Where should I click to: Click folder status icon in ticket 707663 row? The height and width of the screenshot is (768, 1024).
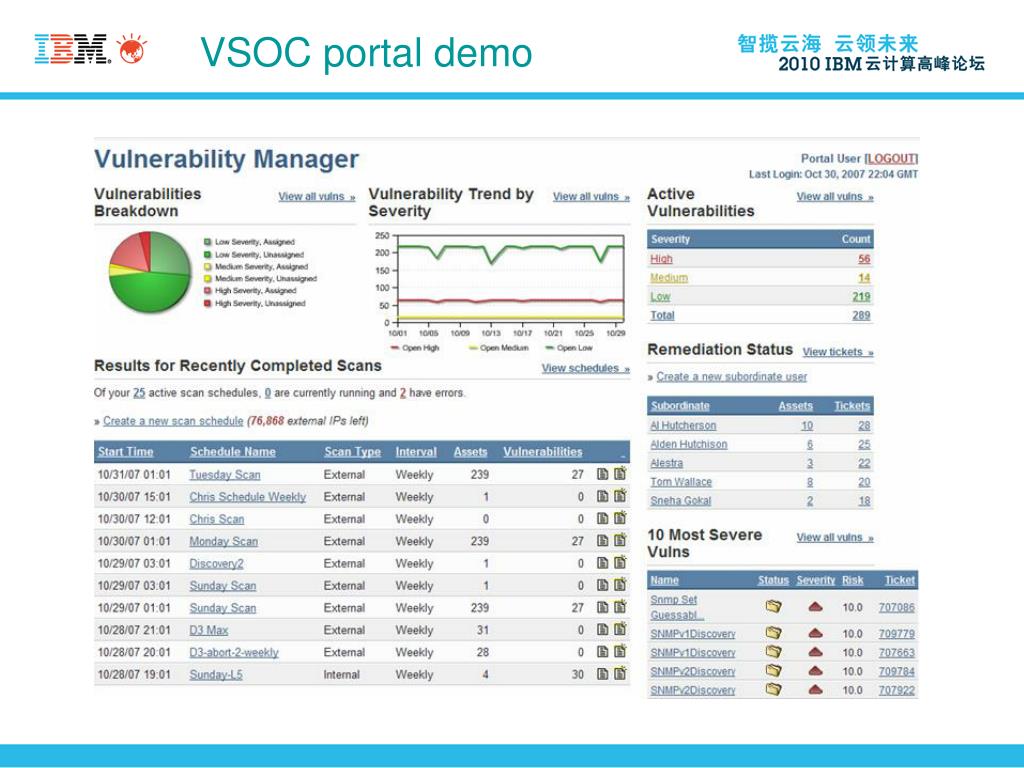773,652
